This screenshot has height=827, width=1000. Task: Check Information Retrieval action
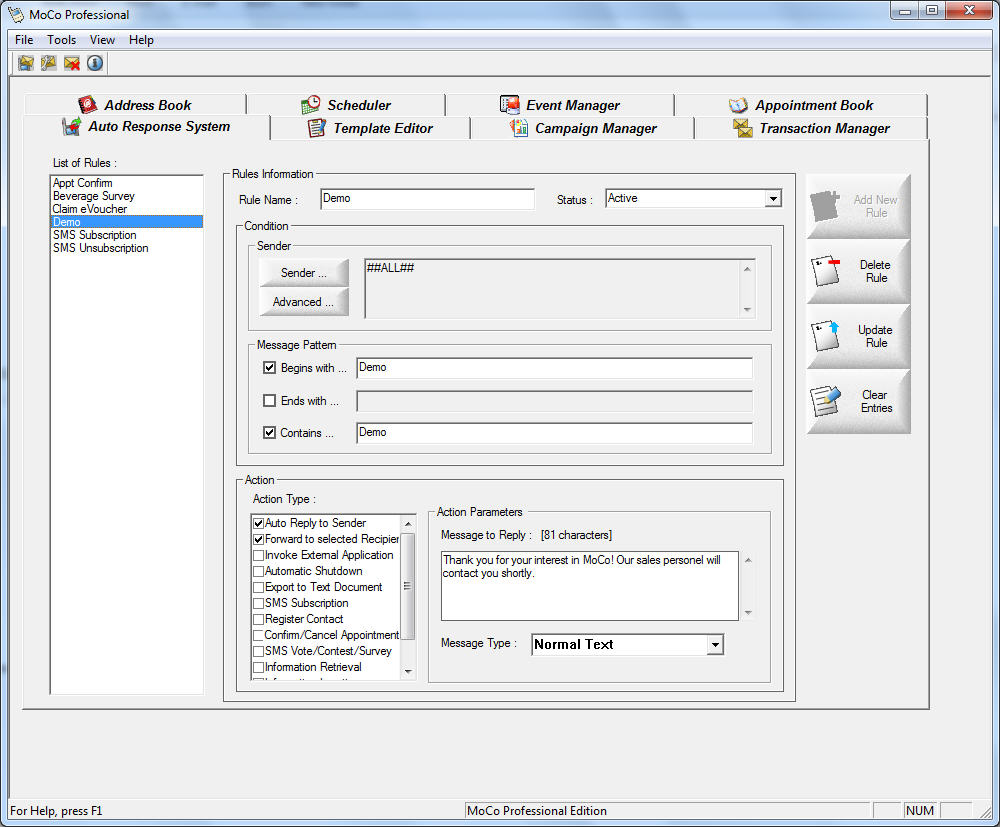click(258, 668)
